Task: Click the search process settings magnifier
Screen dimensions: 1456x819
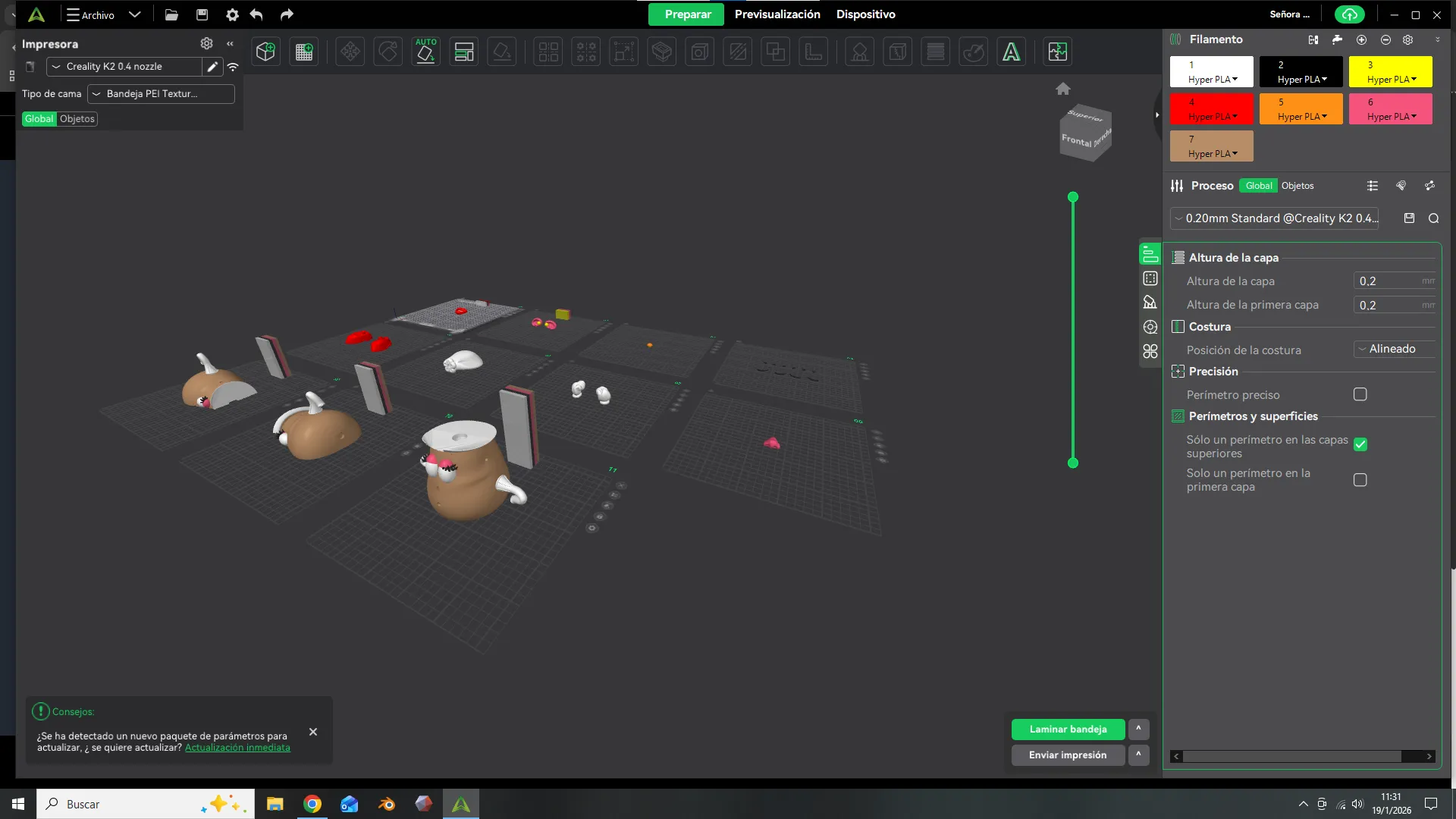Action: coord(1433,218)
